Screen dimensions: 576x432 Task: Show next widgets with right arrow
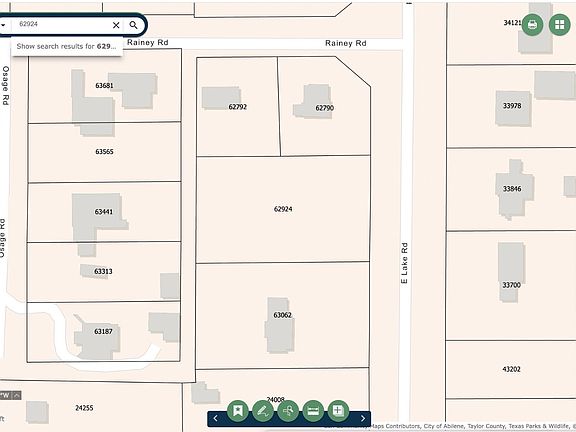tap(363, 418)
